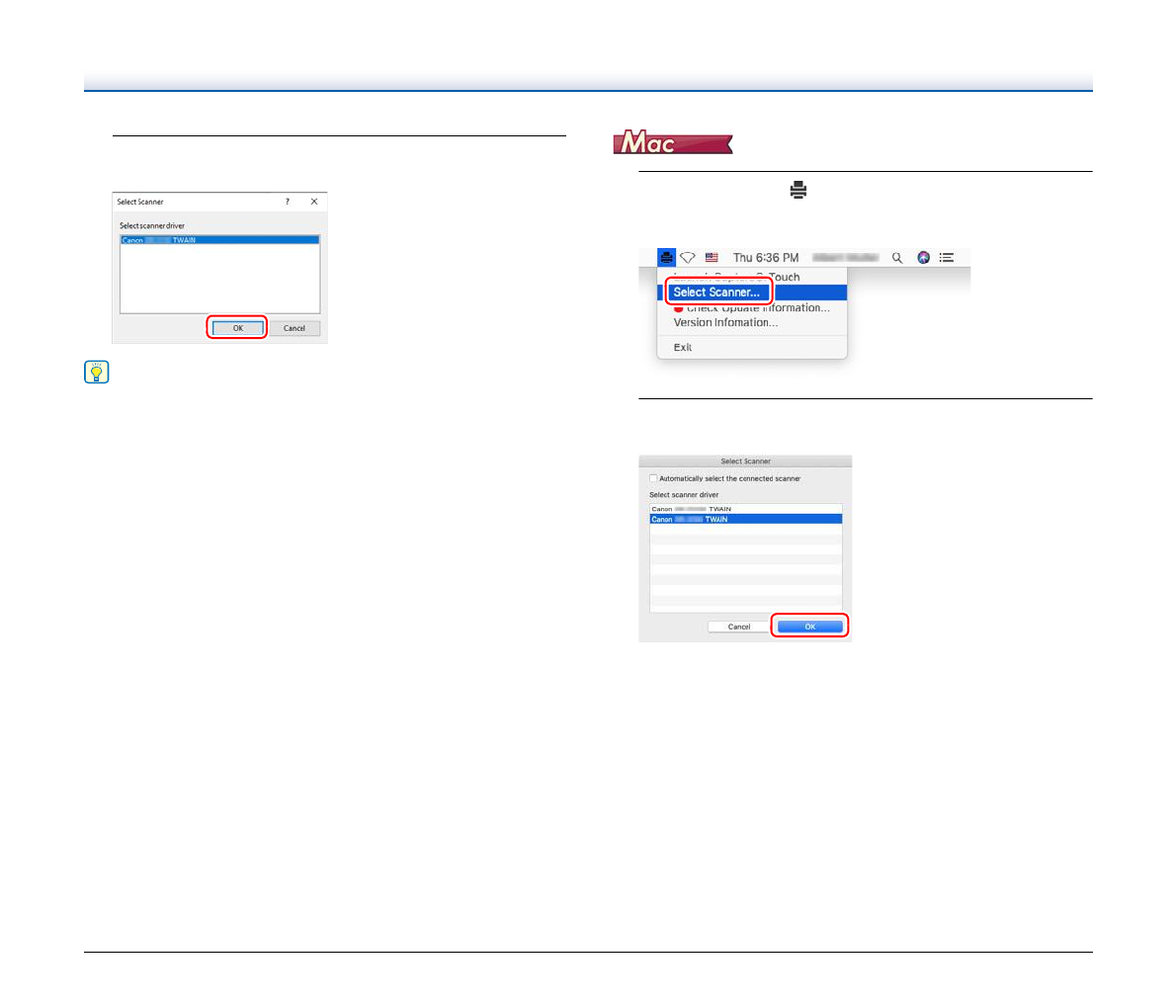Choose Select Scanner... from the menu
The width and height of the screenshot is (1176, 1008).
pos(716,293)
